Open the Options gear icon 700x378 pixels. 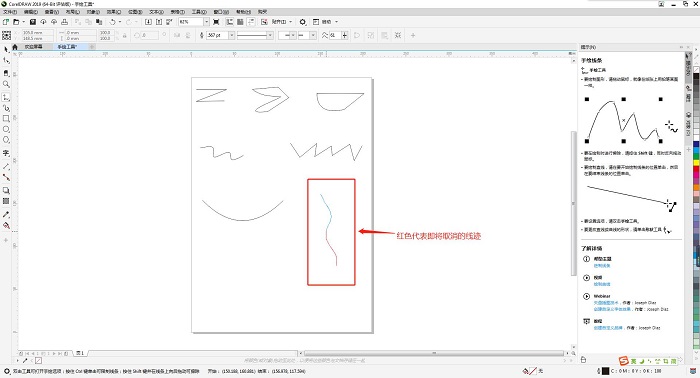tap(303, 22)
